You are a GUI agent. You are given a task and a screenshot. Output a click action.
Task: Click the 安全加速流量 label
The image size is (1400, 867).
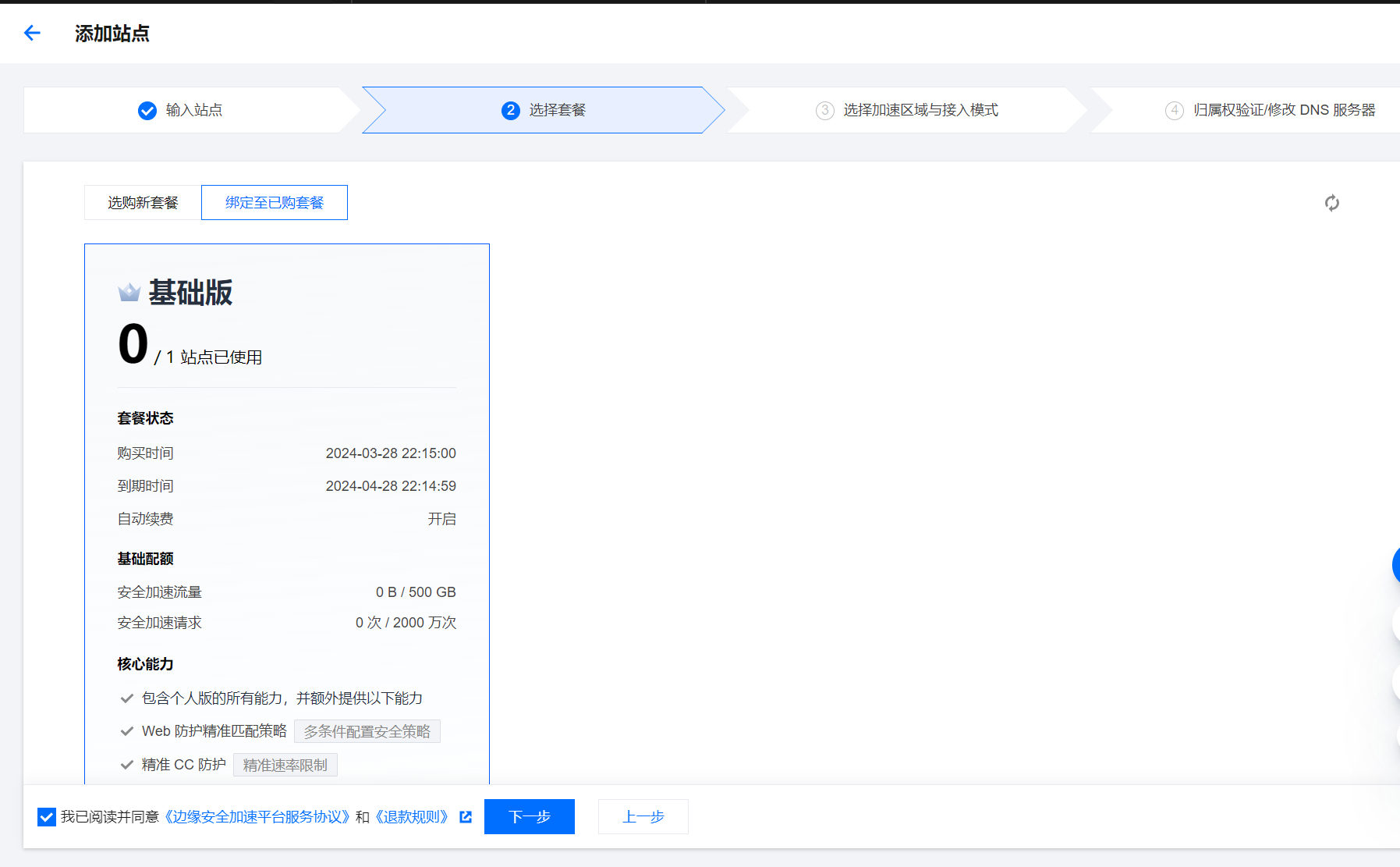point(160,592)
